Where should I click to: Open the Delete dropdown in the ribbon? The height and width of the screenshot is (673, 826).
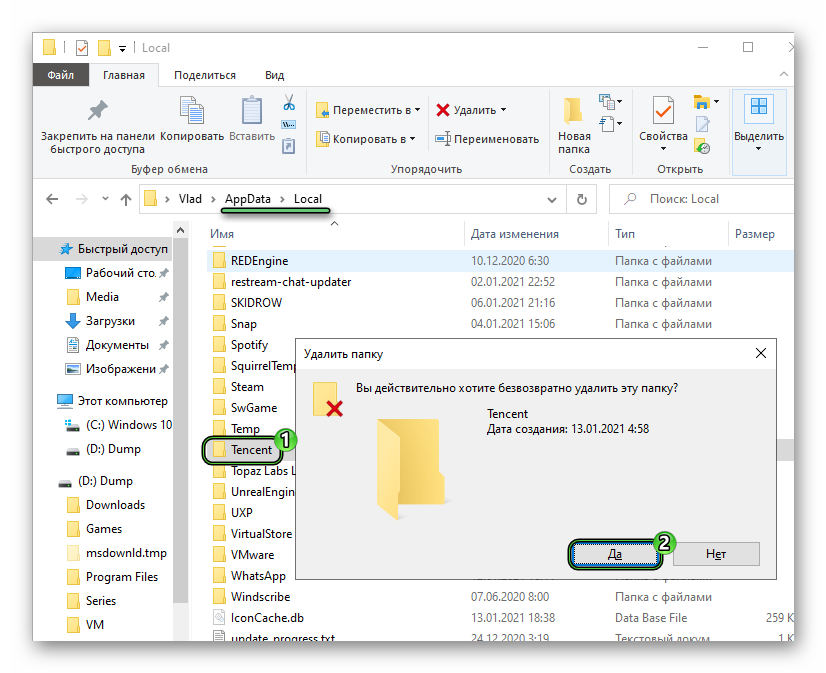click(503, 110)
